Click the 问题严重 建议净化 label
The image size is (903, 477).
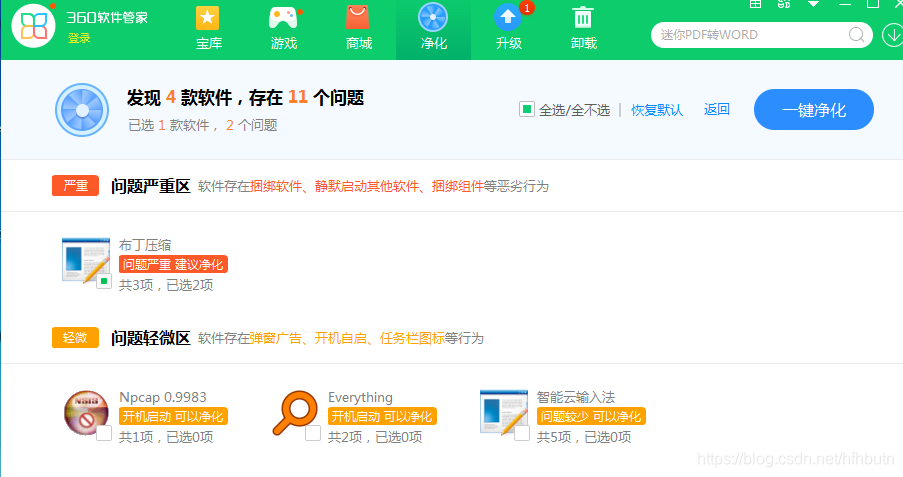173,264
